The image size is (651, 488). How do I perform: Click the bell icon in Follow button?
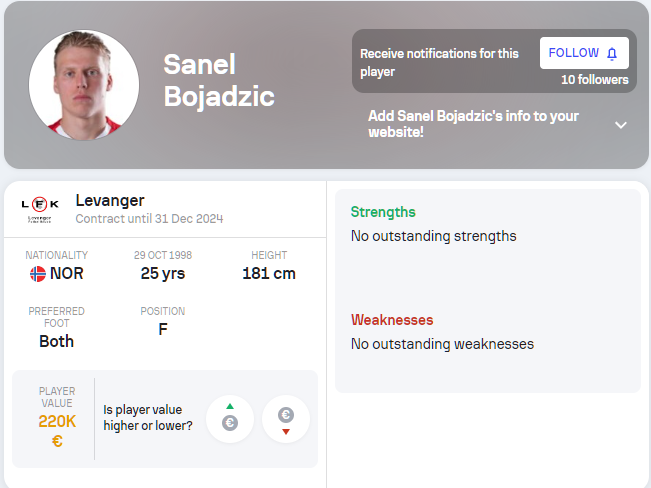tap(612, 54)
